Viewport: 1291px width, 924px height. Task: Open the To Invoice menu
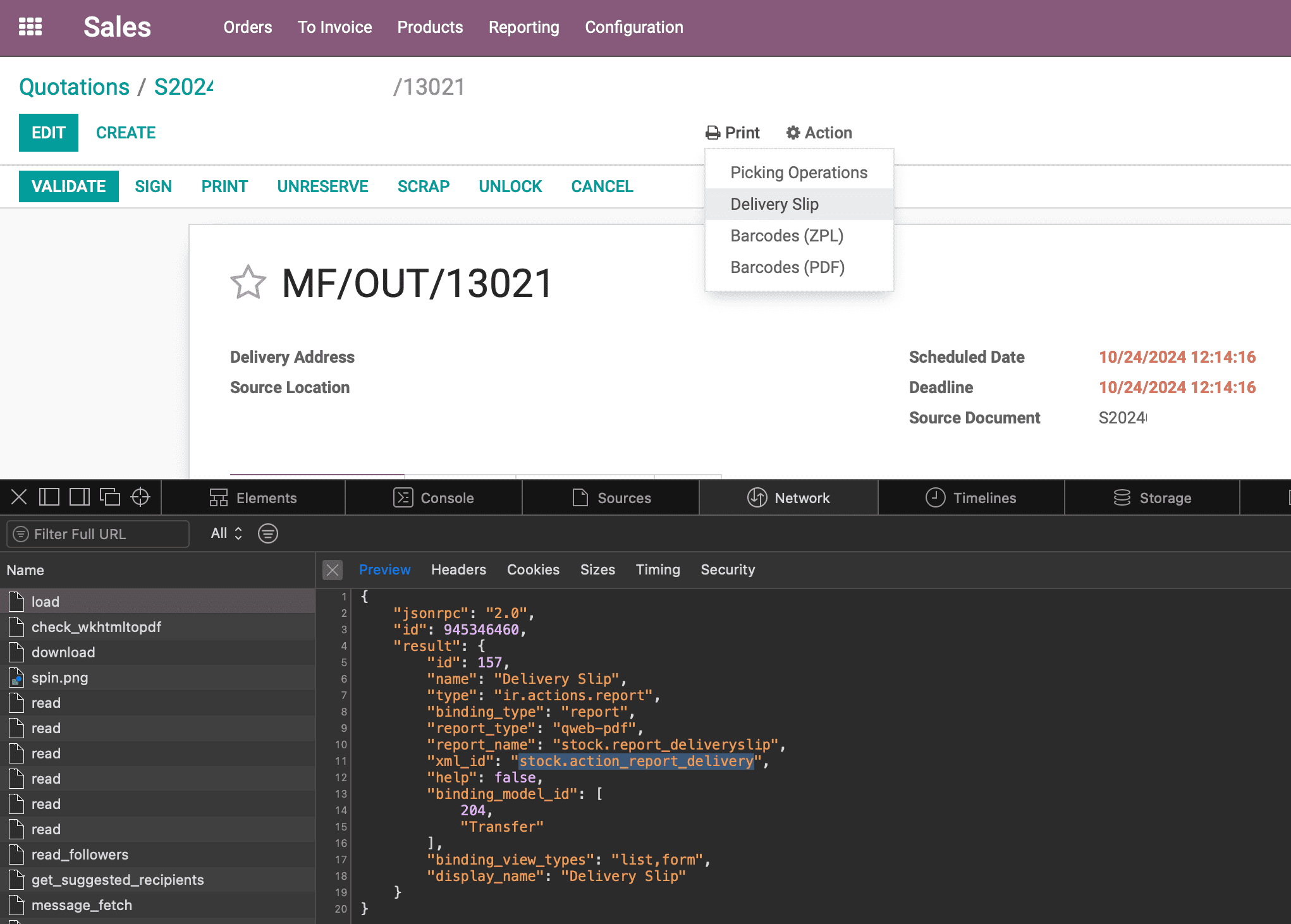pyautogui.click(x=335, y=27)
